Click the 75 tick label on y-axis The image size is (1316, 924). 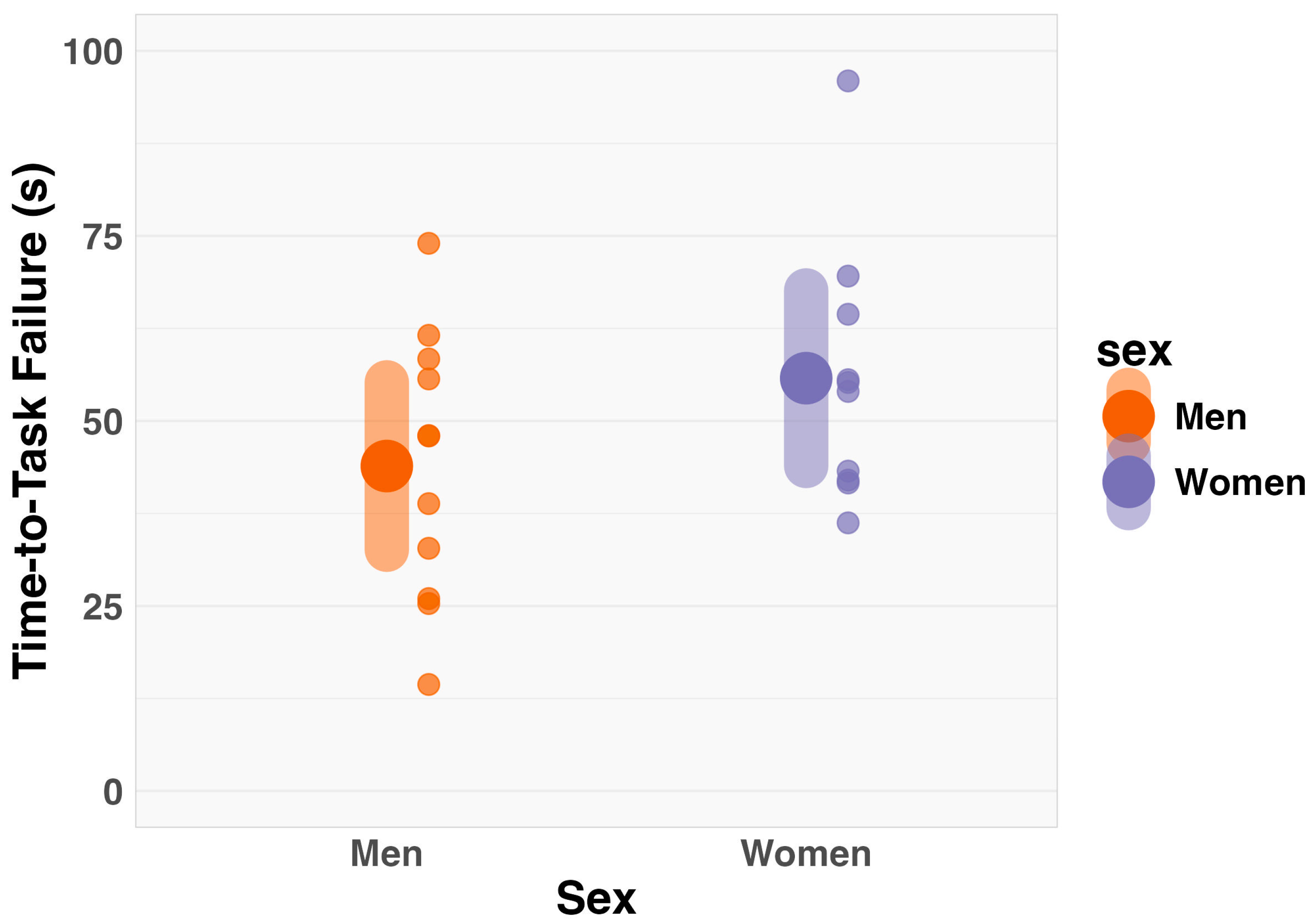pos(102,237)
